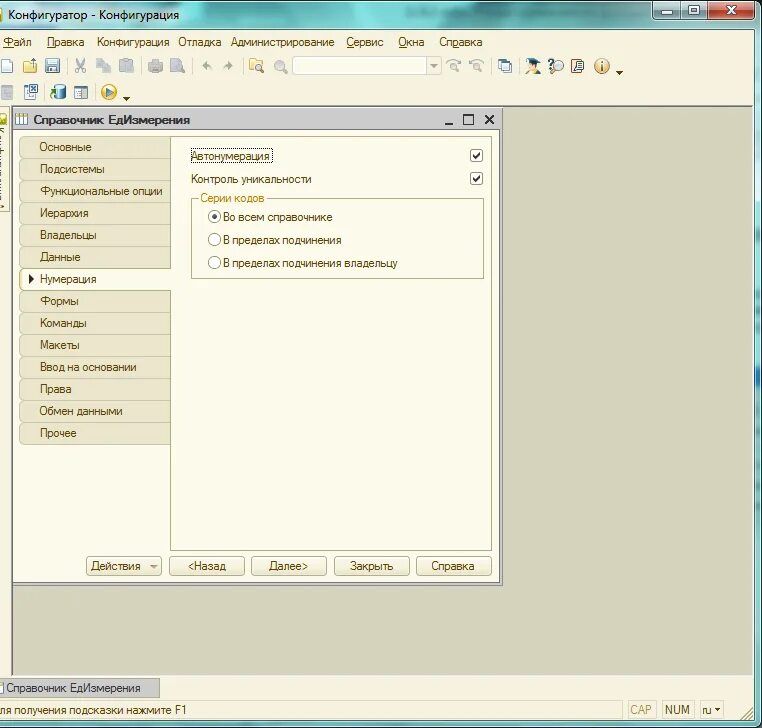762x728 pixels.
Task: Start debugging with the play icon
Action: tap(109, 92)
